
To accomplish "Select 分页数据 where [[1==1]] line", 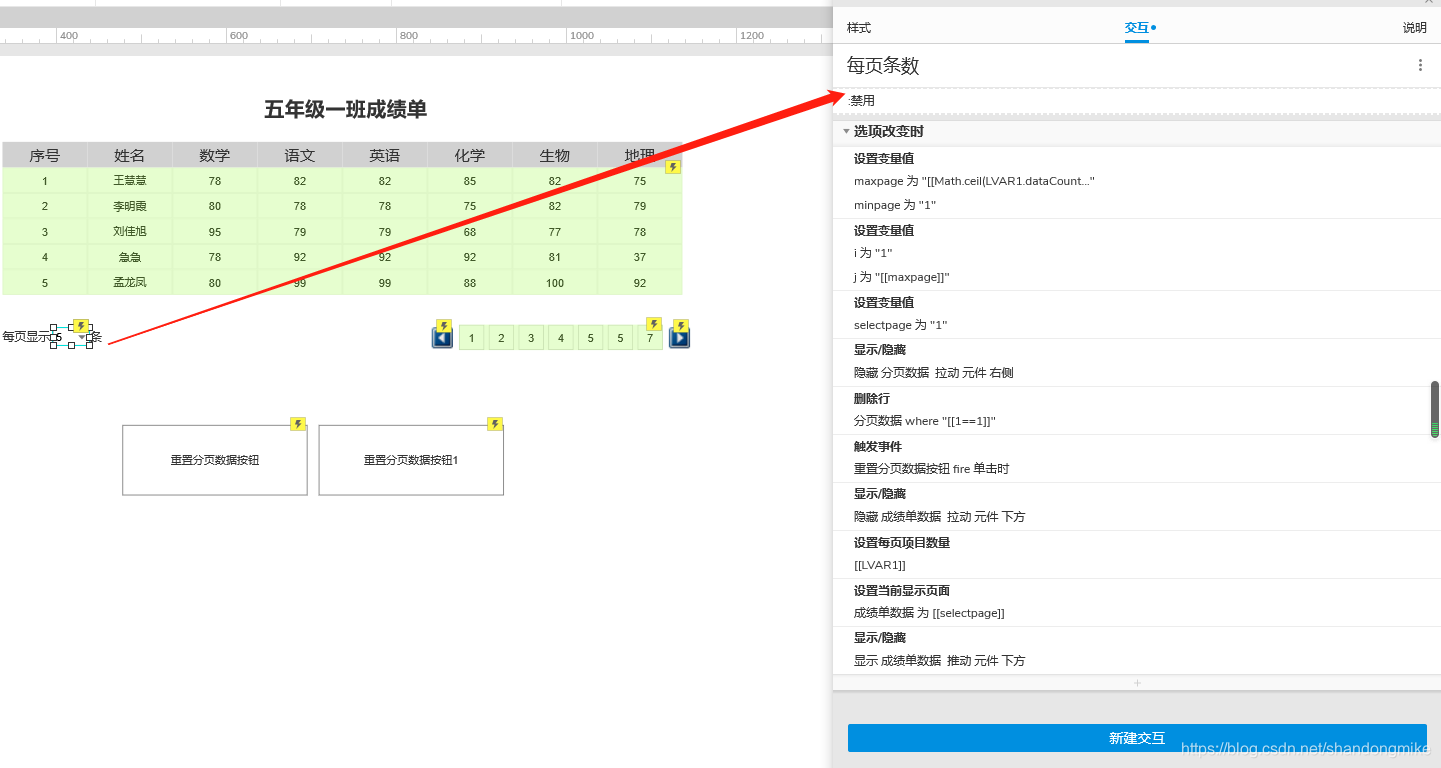I will [925, 421].
